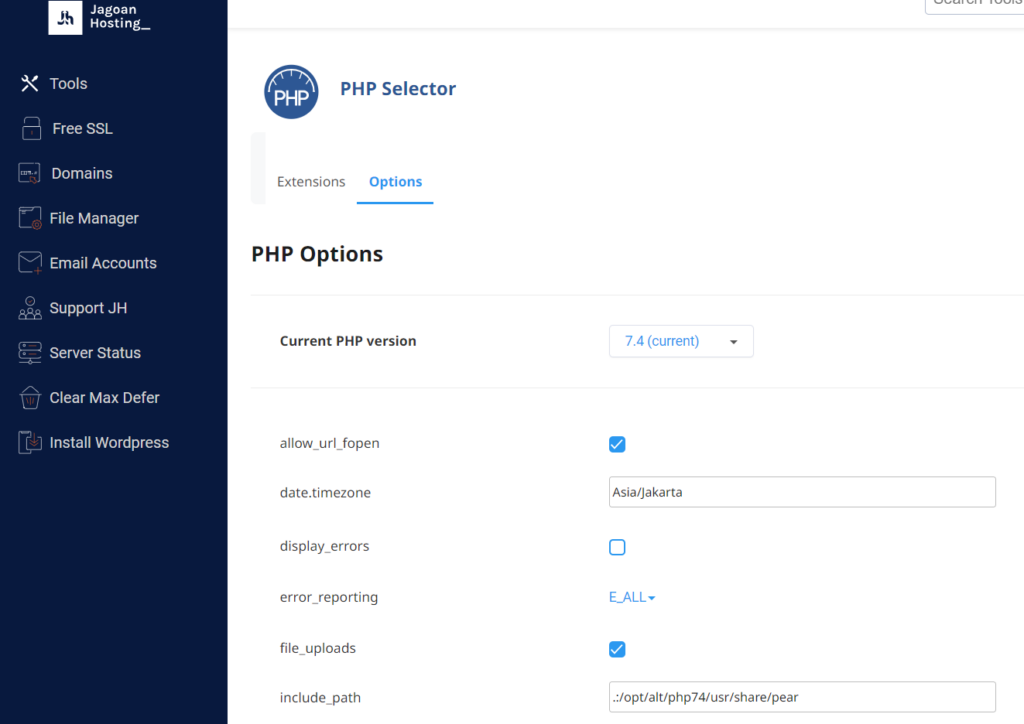
Task: Select the Options tab
Action: coord(395,182)
